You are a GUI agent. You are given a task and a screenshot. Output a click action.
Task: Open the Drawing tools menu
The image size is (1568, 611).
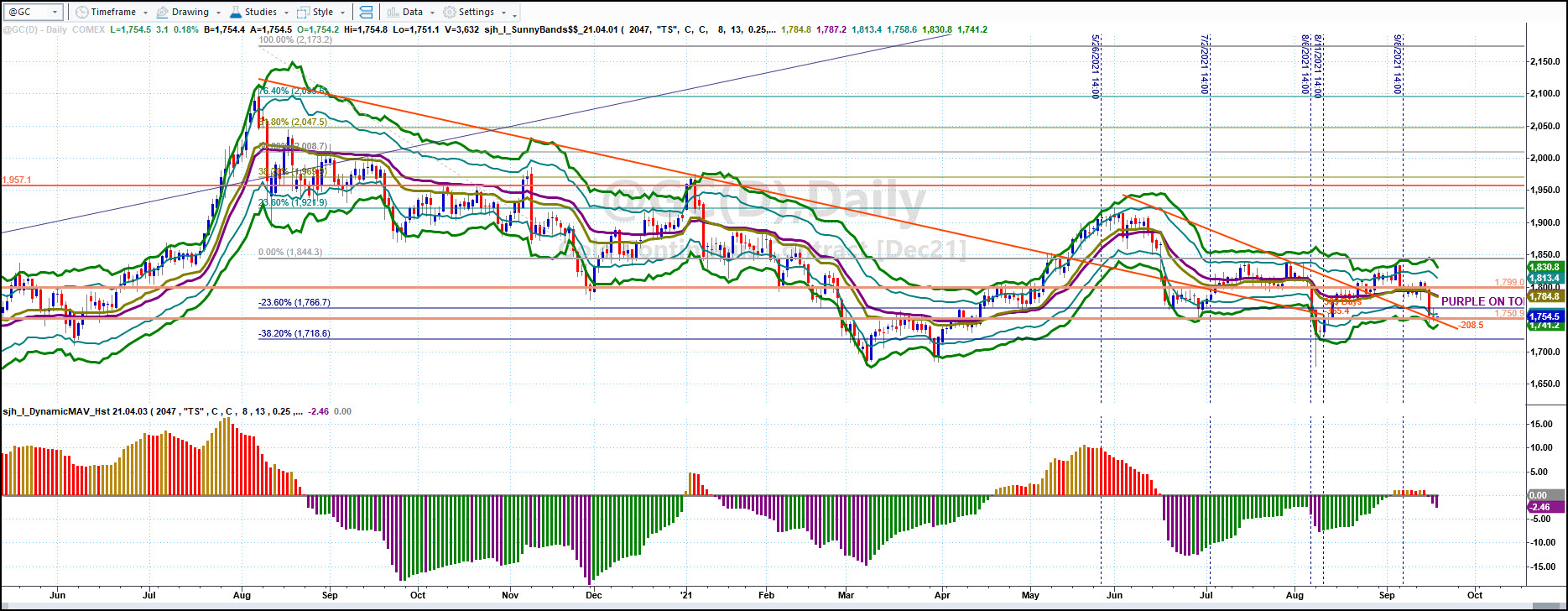(189, 12)
